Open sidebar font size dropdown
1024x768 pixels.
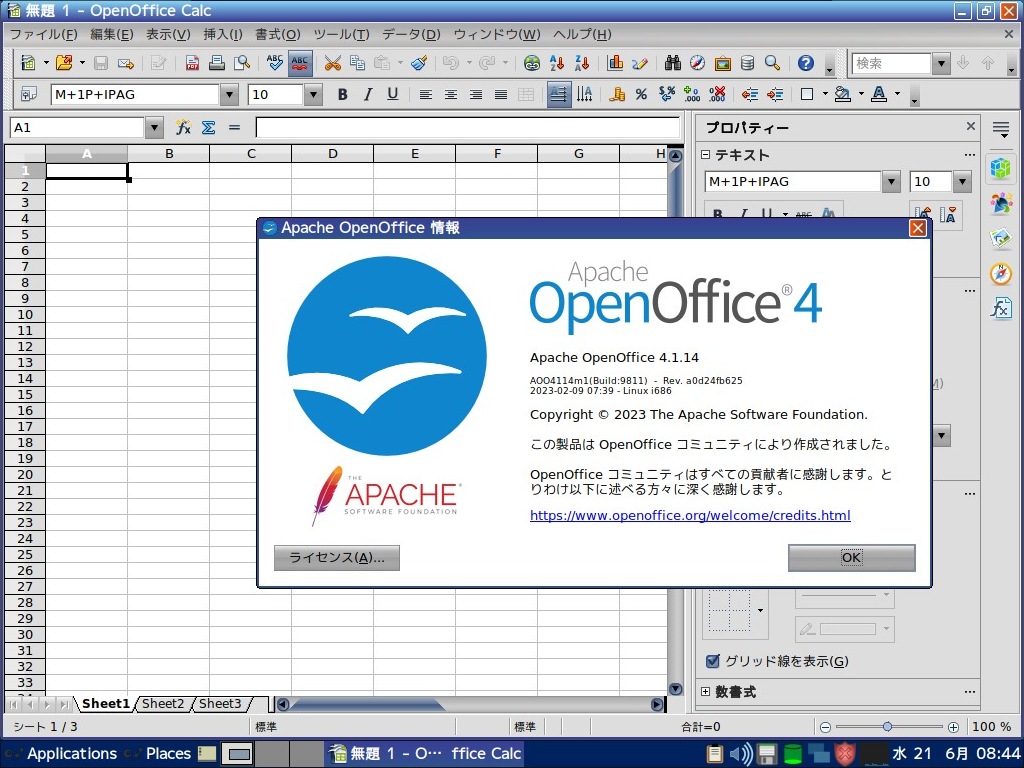click(x=962, y=182)
